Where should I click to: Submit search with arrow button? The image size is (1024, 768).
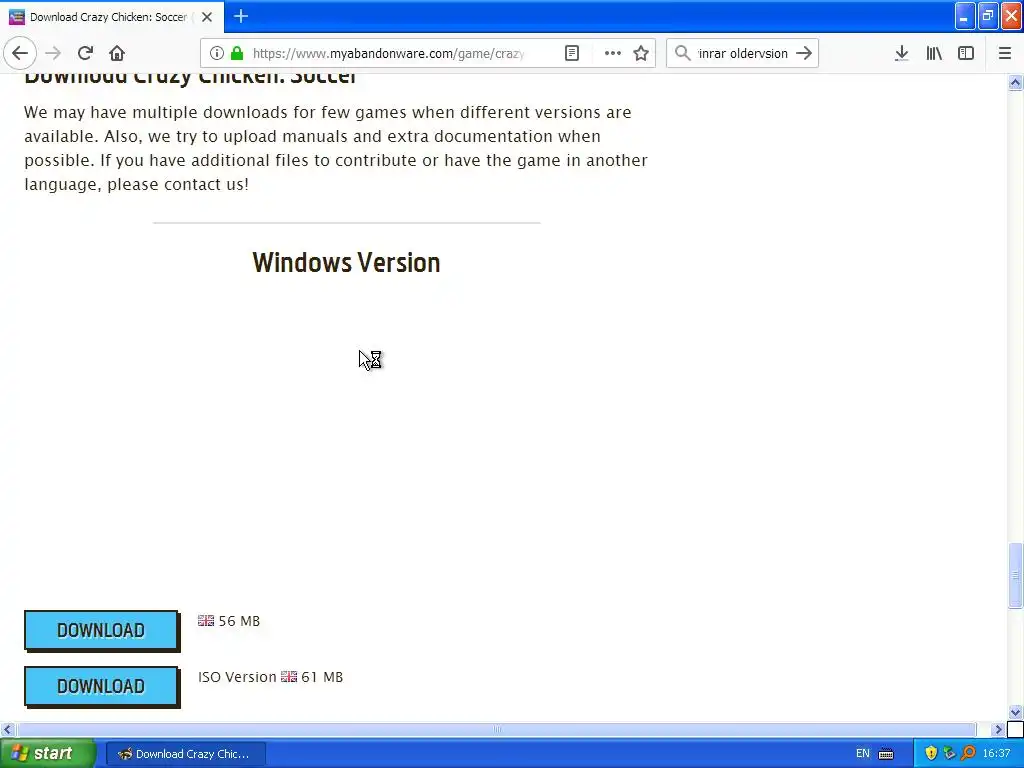(804, 53)
